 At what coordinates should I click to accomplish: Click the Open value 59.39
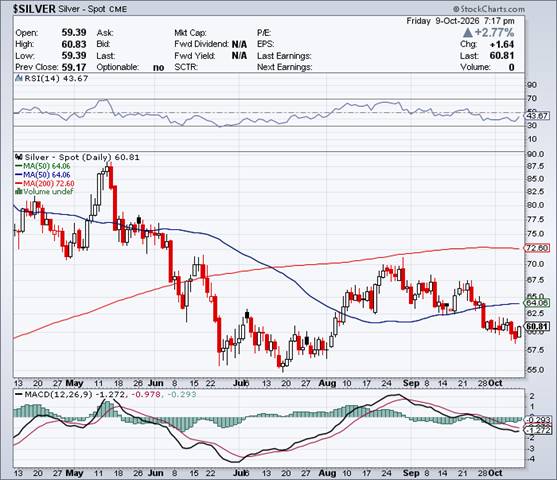74,33
